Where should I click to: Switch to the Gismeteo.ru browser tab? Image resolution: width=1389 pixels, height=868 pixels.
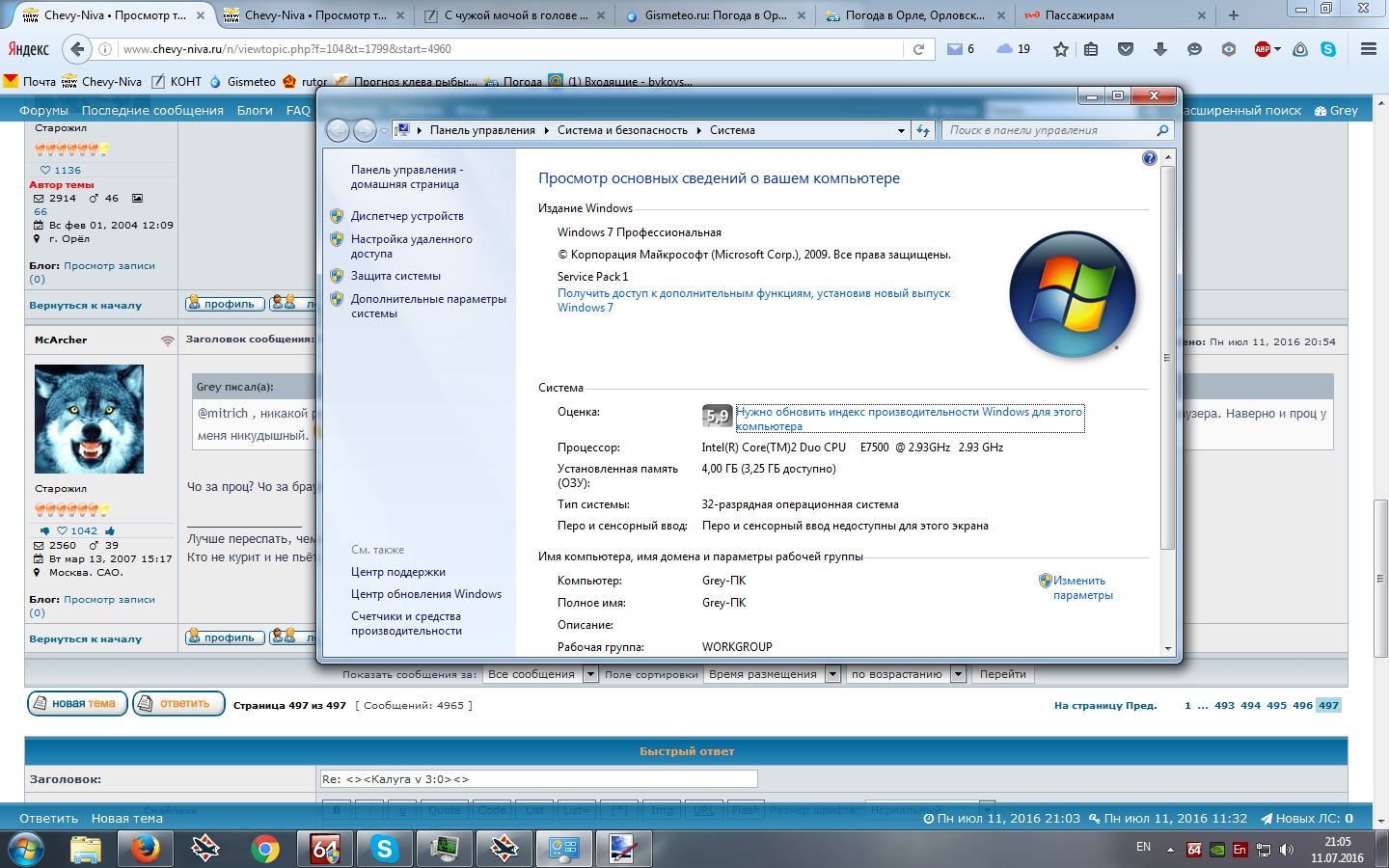click(x=714, y=15)
